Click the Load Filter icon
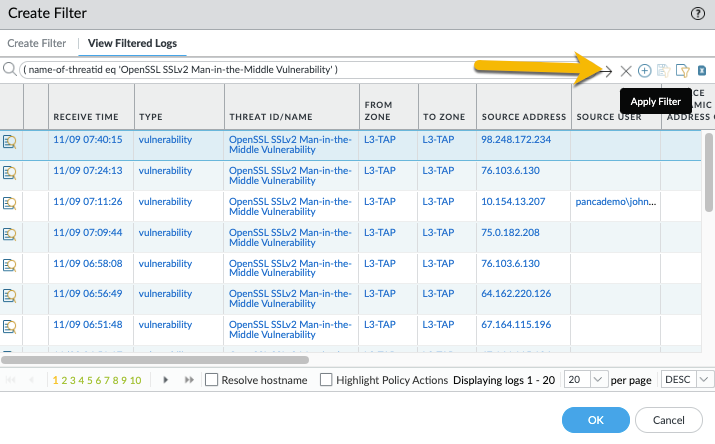This screenshot has height=444, width=715. 683,70
